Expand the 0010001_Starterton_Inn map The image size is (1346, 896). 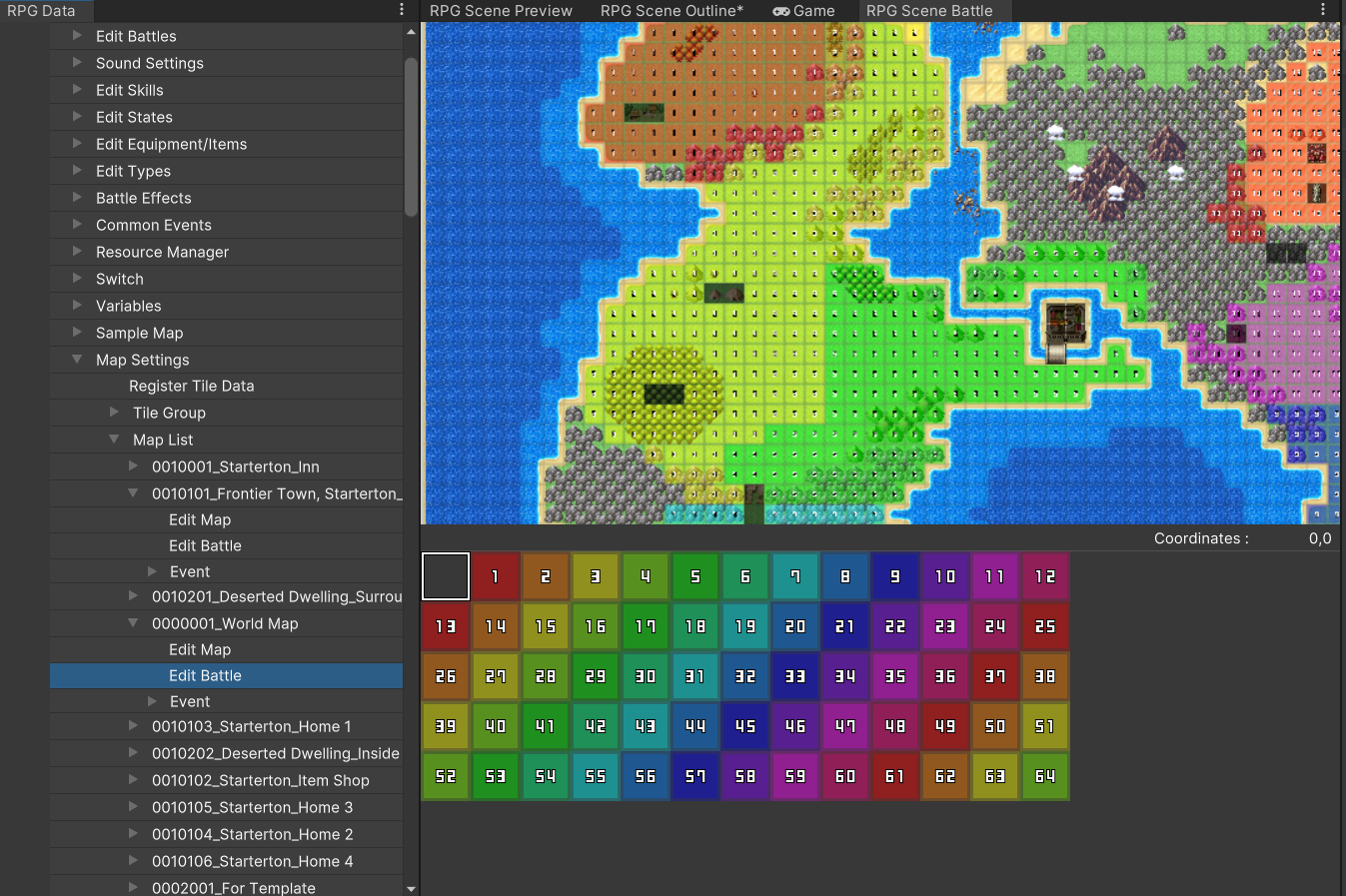click(133, 465)
